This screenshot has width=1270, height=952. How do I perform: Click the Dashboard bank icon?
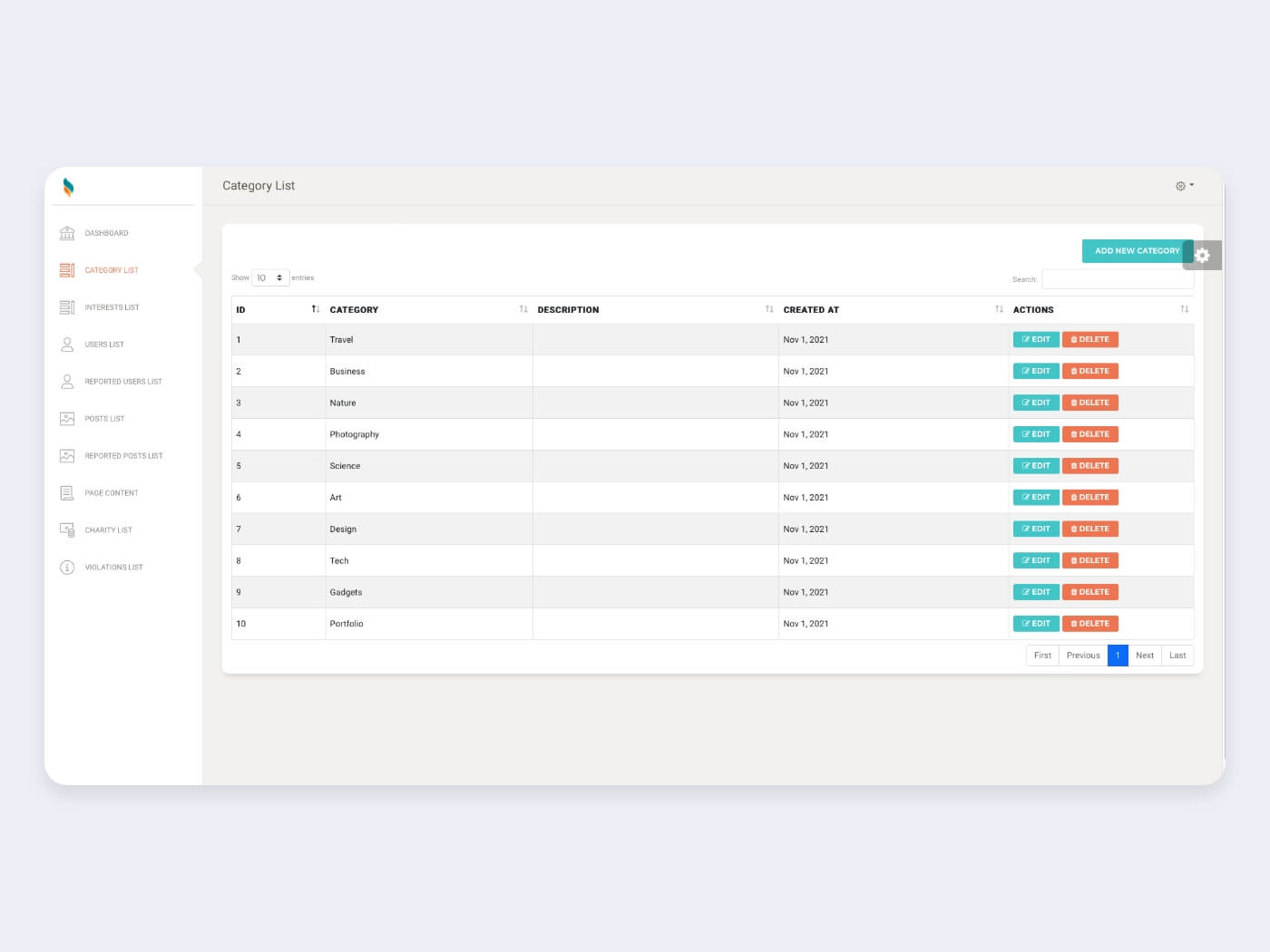[67, 233]
